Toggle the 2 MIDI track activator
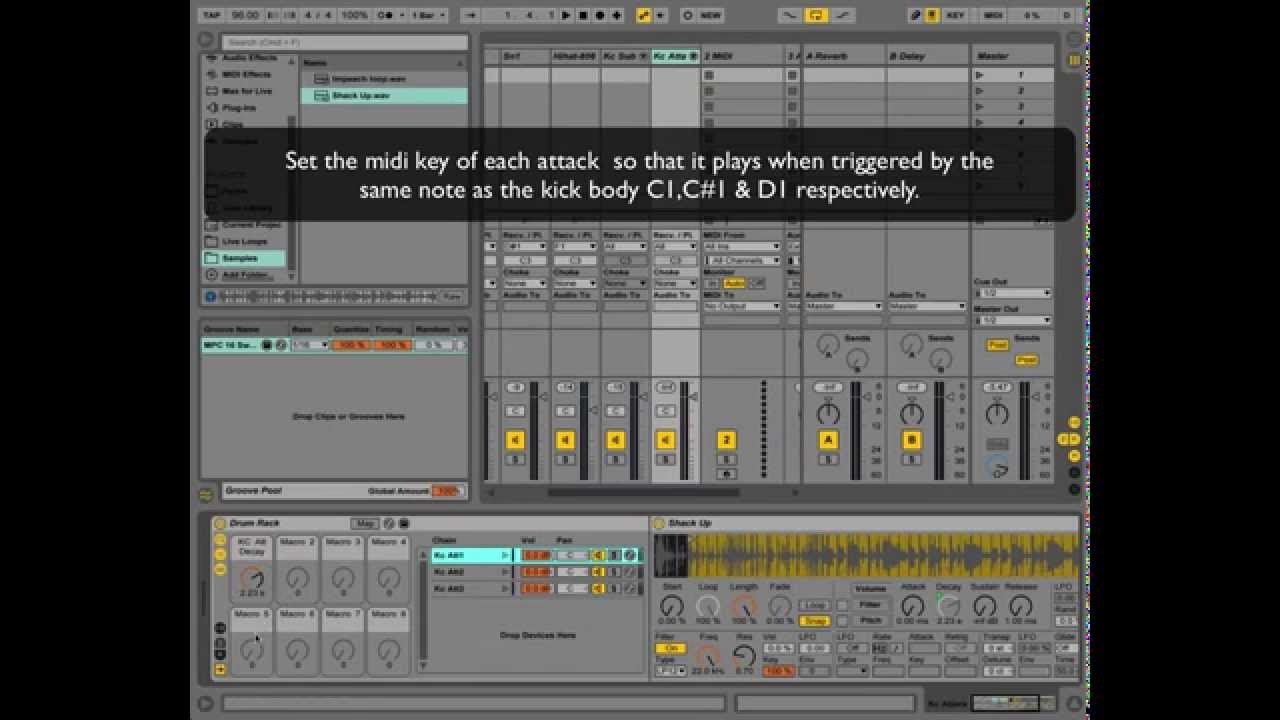Image resolution: width=1280 pixels, height=720 pixels. [x=726, y=440]
